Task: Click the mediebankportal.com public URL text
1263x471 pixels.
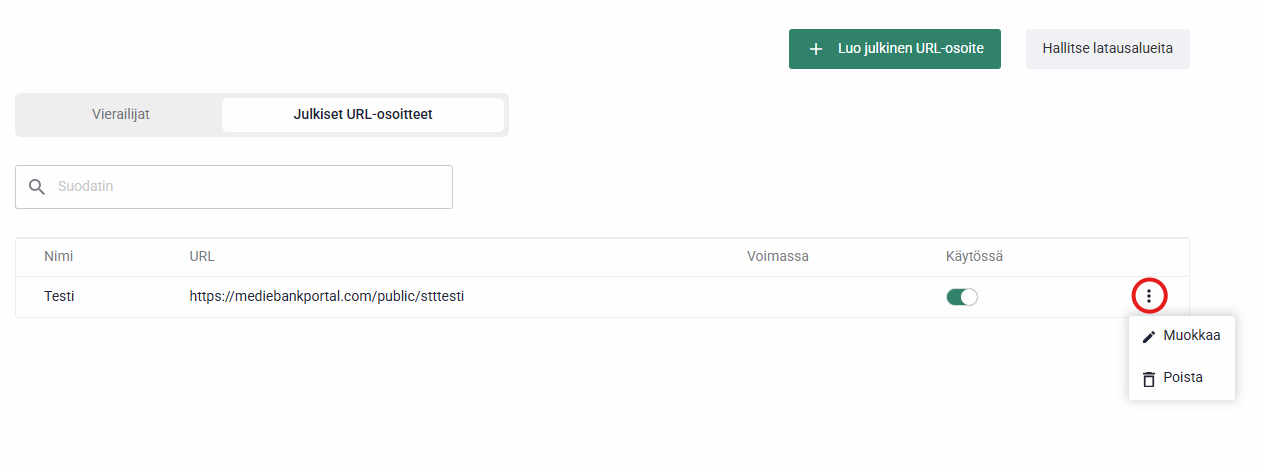Action: pos(327,297)
